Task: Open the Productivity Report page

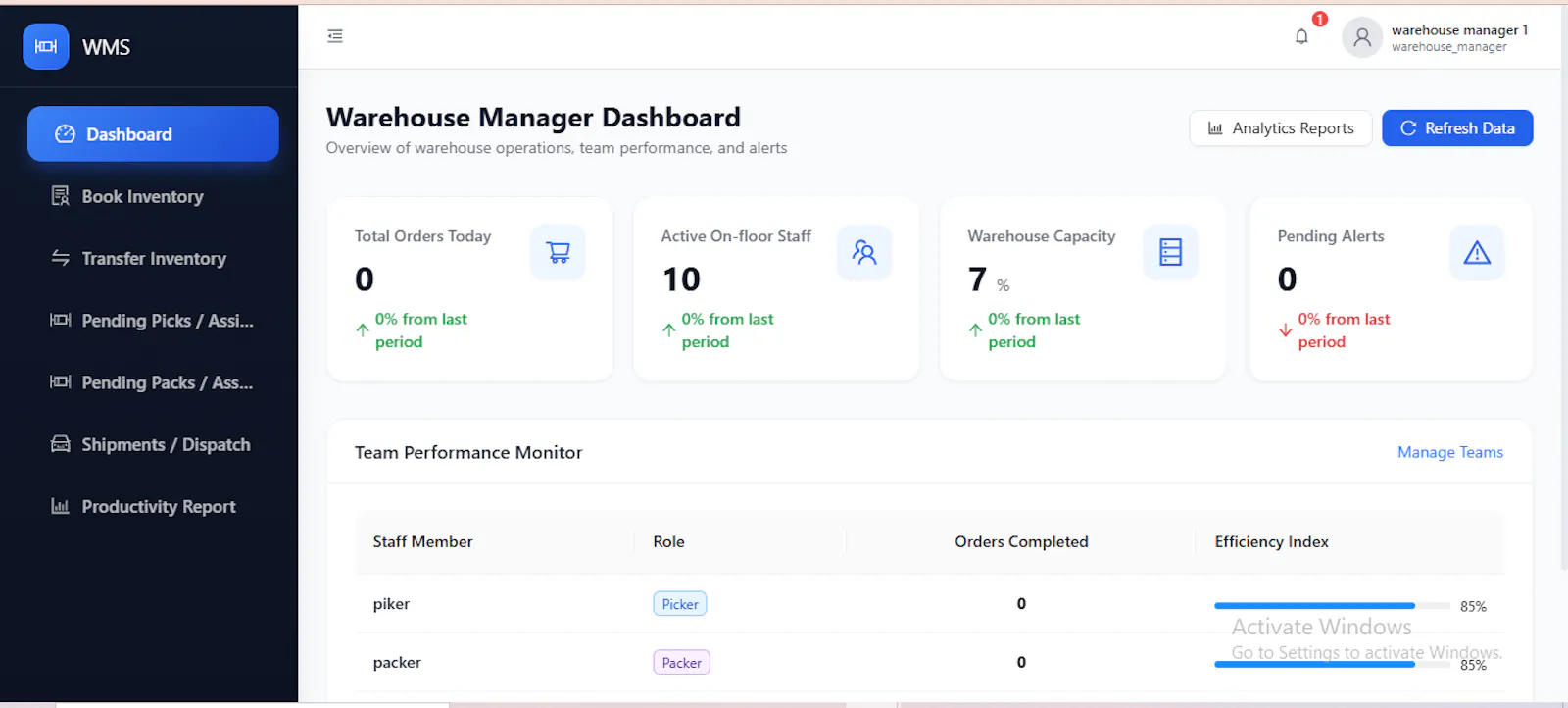Action: pyautogui.click(x=153, y=506)
